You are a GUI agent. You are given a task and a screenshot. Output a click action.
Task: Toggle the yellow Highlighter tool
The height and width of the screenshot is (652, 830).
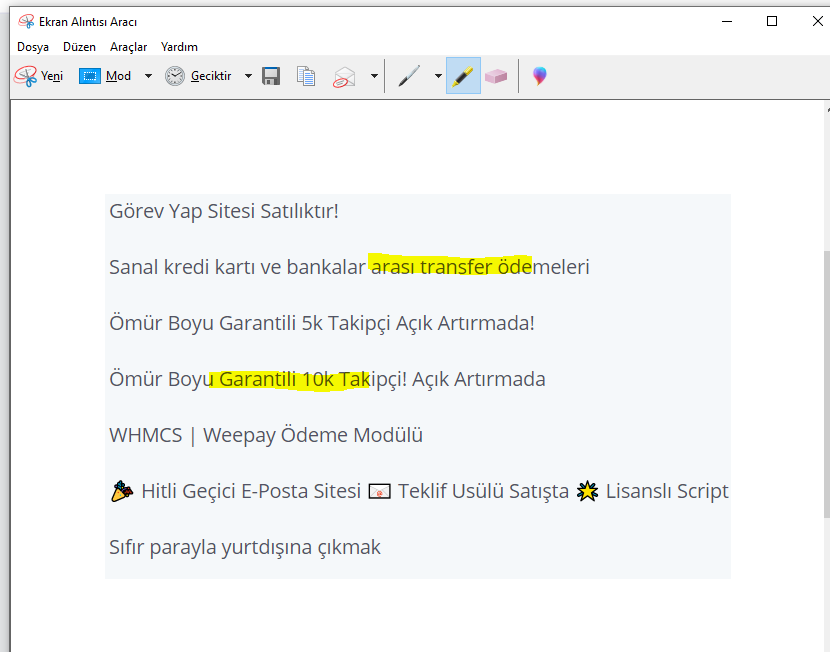[463, 76]
